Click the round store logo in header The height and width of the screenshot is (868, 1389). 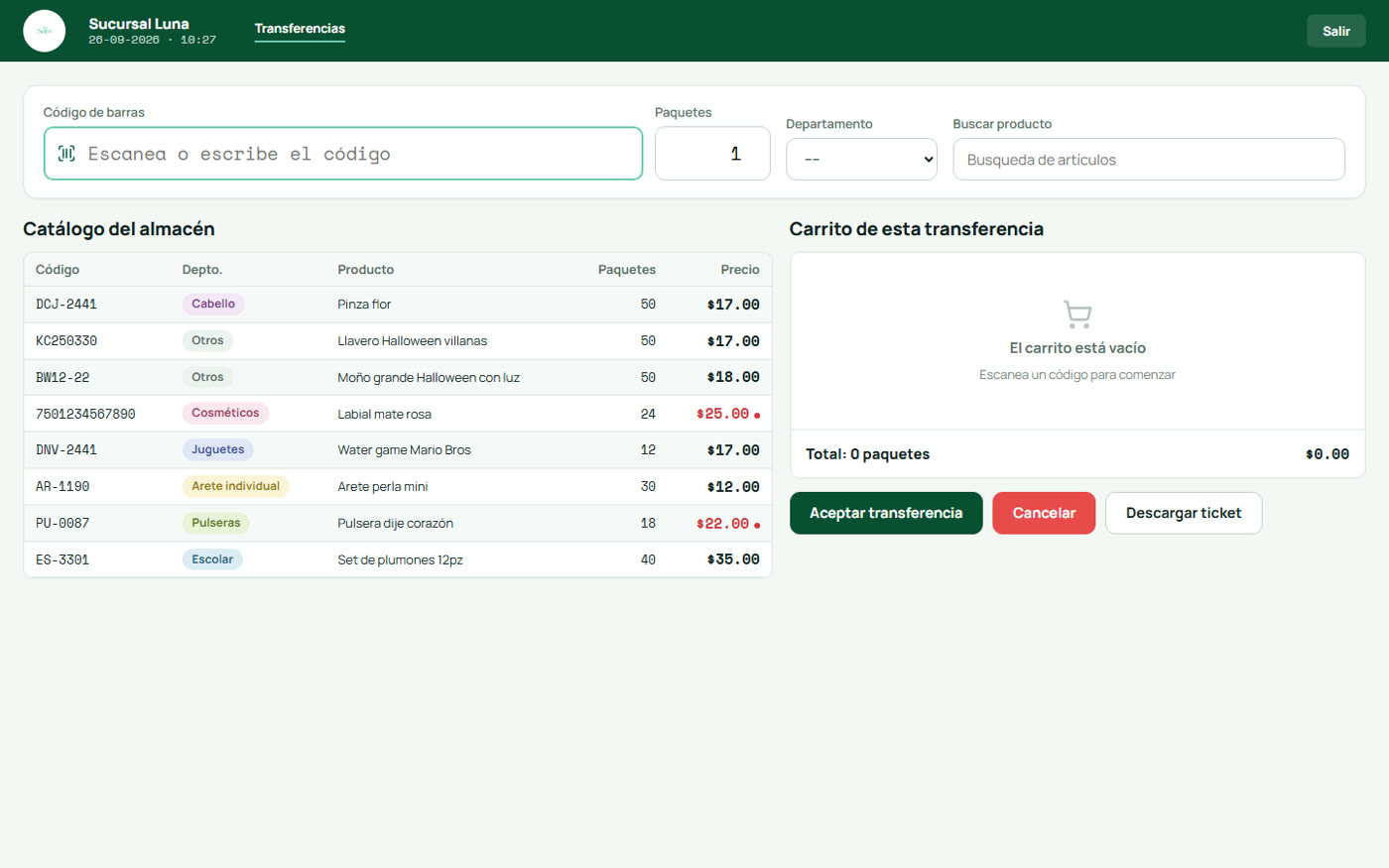[45, 31]
